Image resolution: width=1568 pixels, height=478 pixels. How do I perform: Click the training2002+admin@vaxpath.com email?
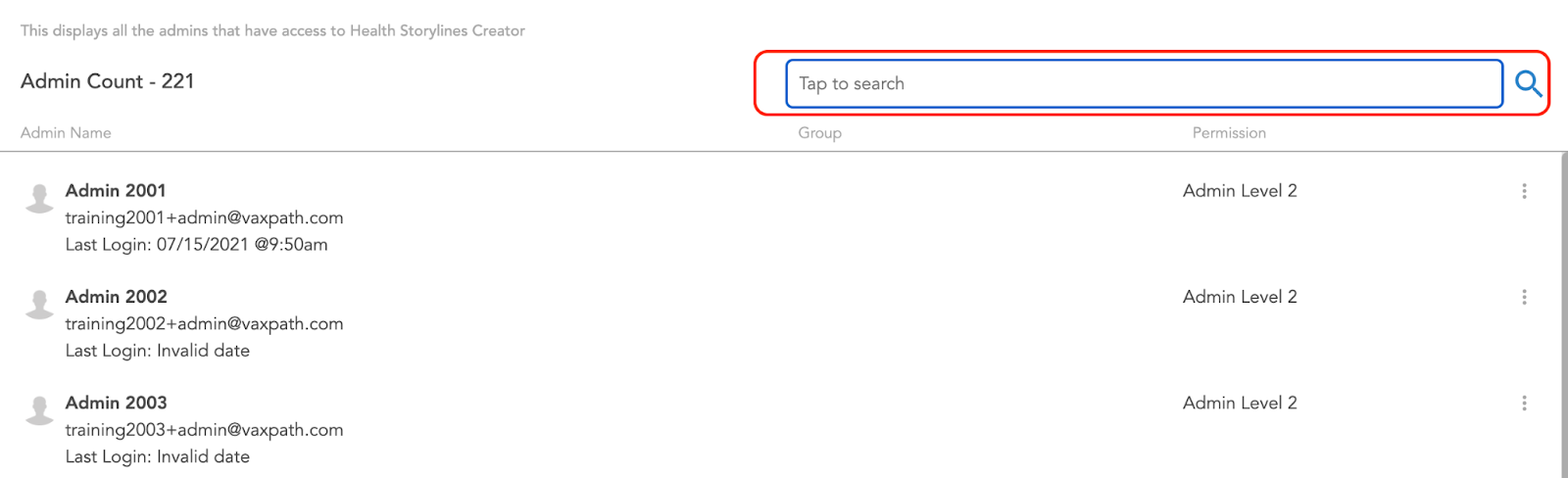204,323
